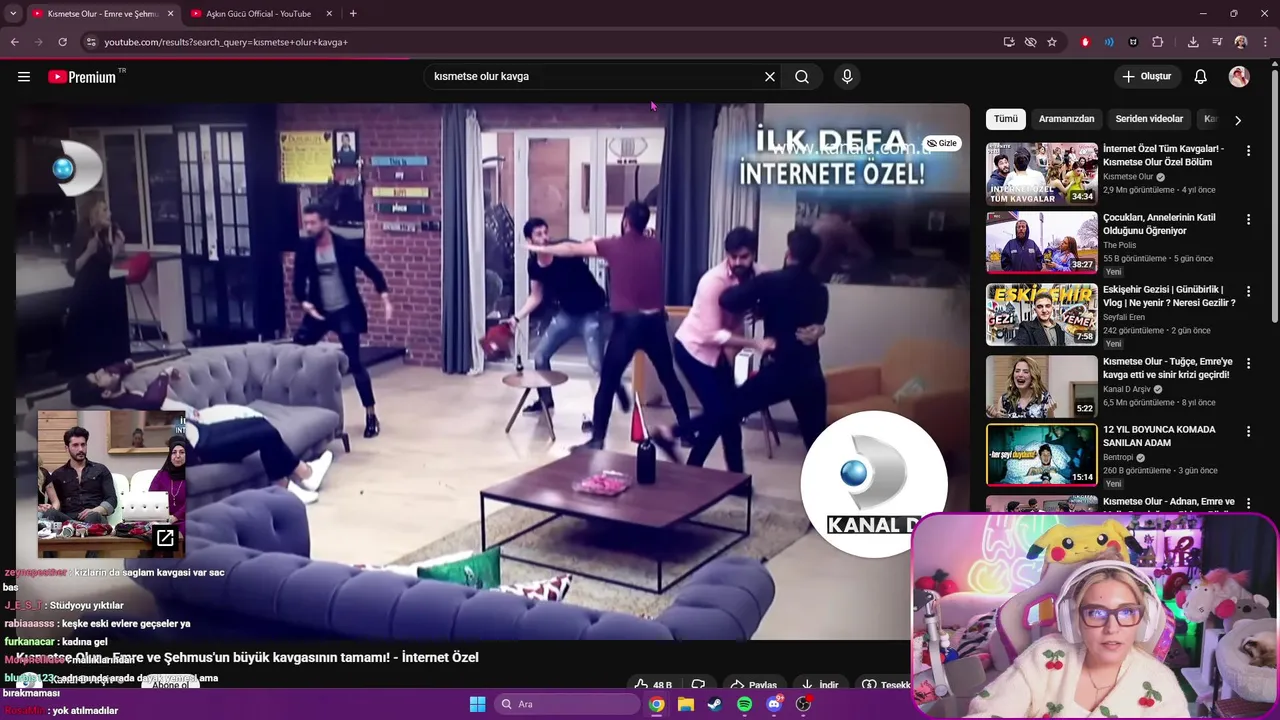Open options for 12 YIL BOYUNCA KOMADA video
The width and height of the screenshot is (1280, 720).
[1248, 431]
